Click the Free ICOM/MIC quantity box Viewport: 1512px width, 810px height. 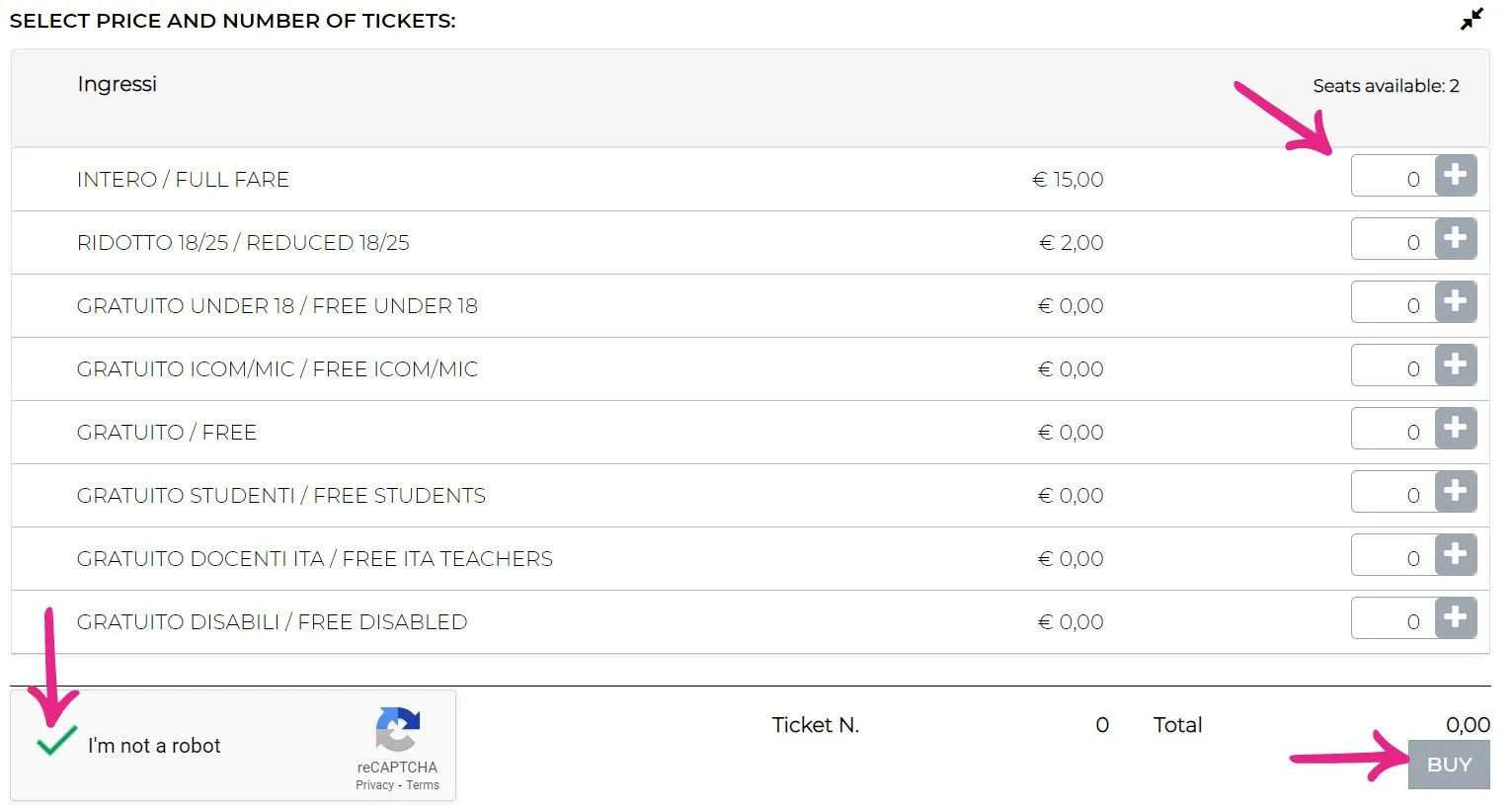1393,368
